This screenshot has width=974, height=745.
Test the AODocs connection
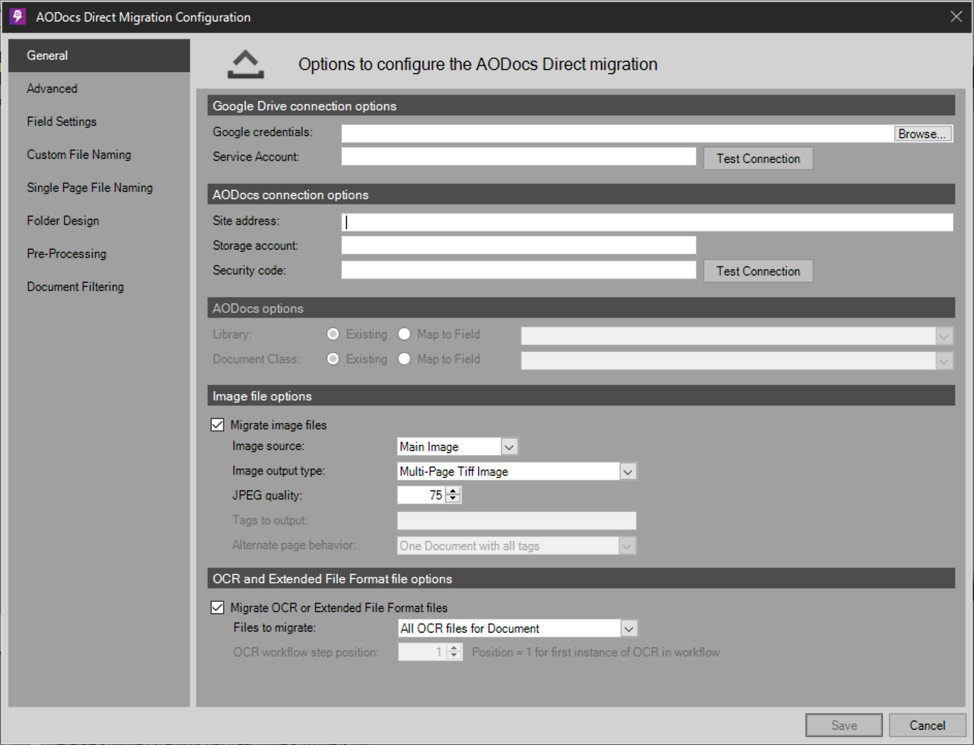coord(758,271)
